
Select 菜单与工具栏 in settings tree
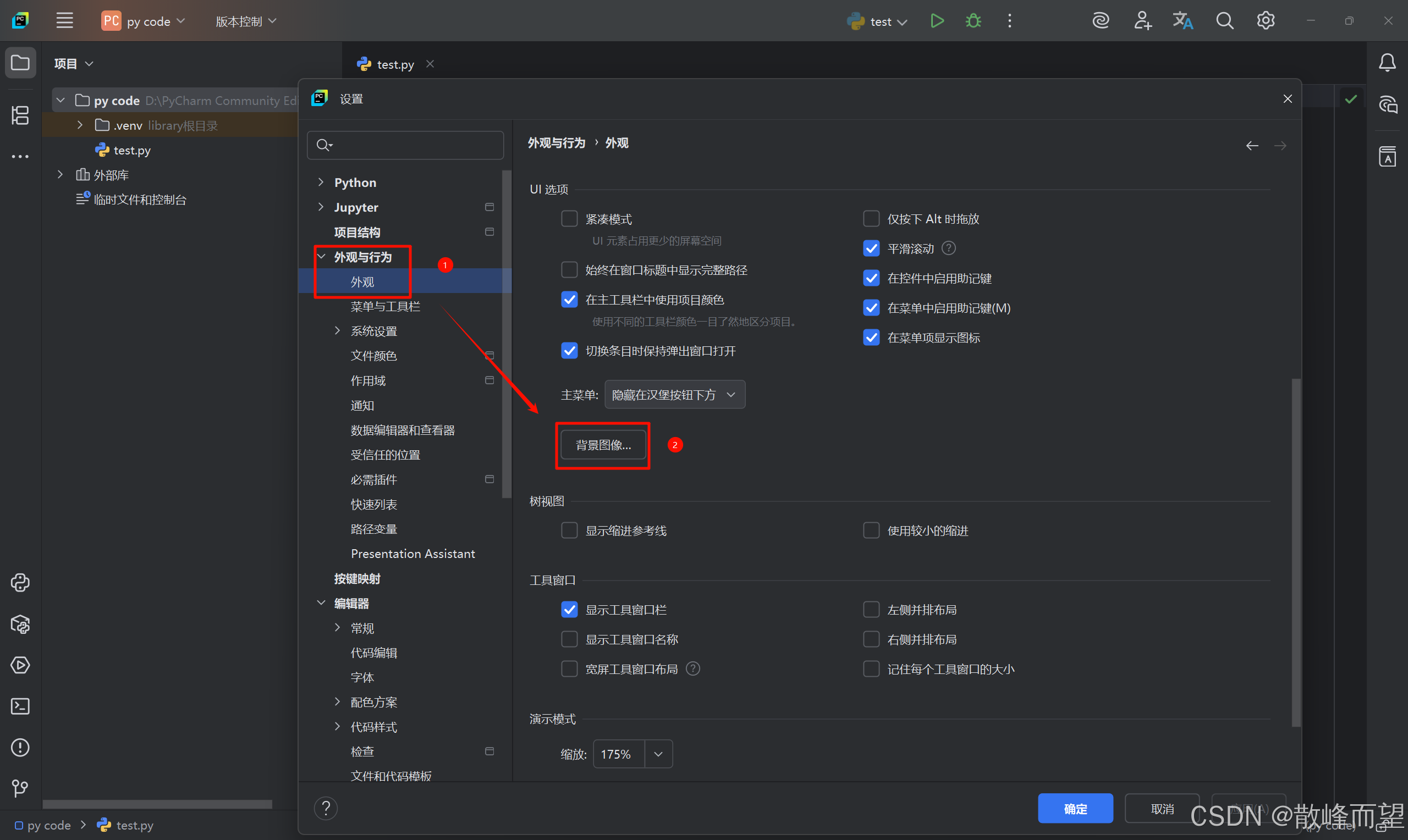coord(385,306)
